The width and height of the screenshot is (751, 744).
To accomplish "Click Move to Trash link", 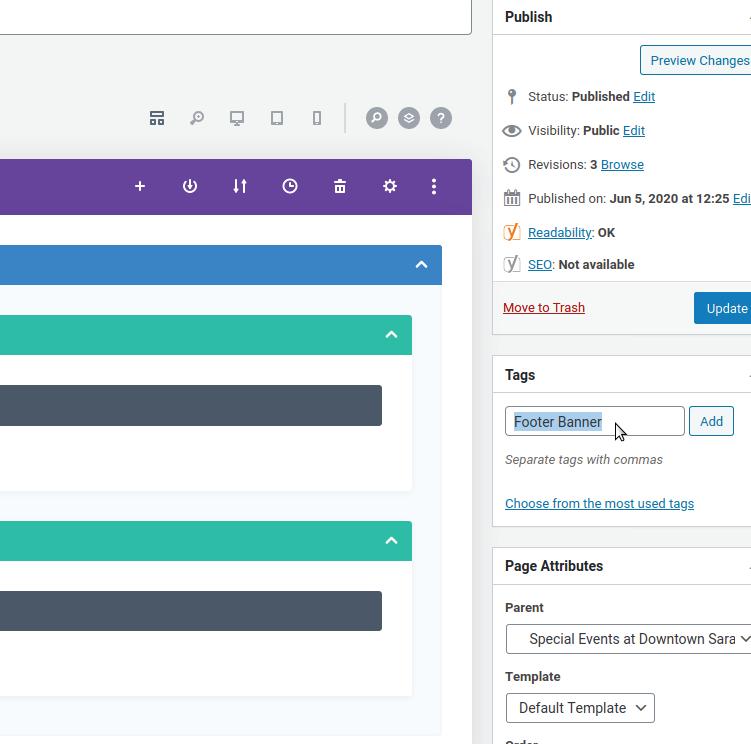I will click(544, 308).
